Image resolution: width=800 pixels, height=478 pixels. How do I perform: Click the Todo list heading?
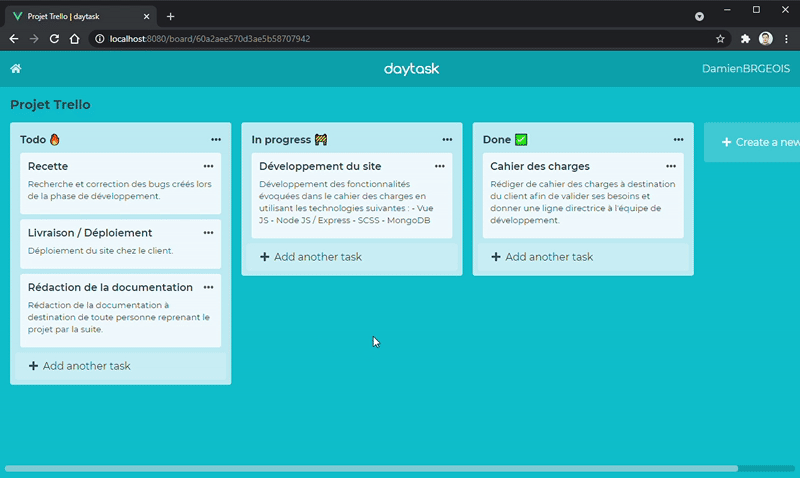tap(40, 139)
